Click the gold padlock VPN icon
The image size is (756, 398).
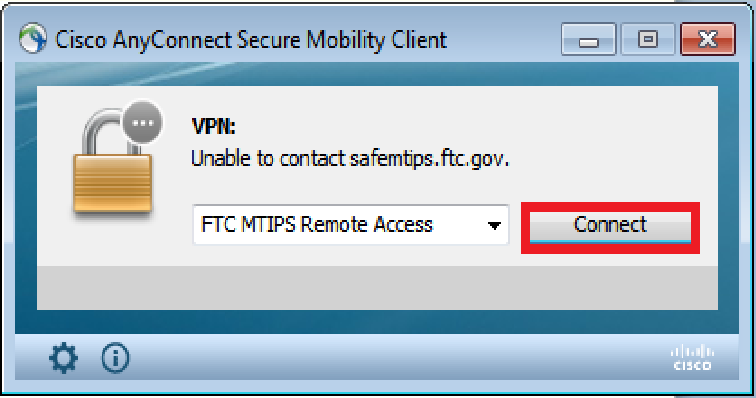coord(112,166)
